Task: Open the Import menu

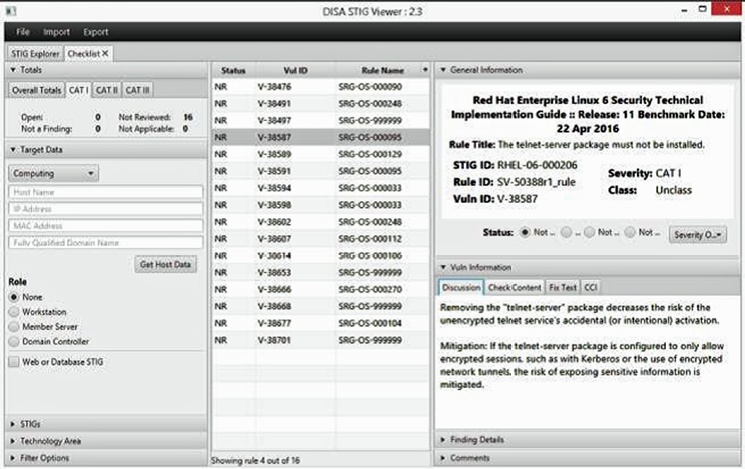Action: (x=56, y=32)
